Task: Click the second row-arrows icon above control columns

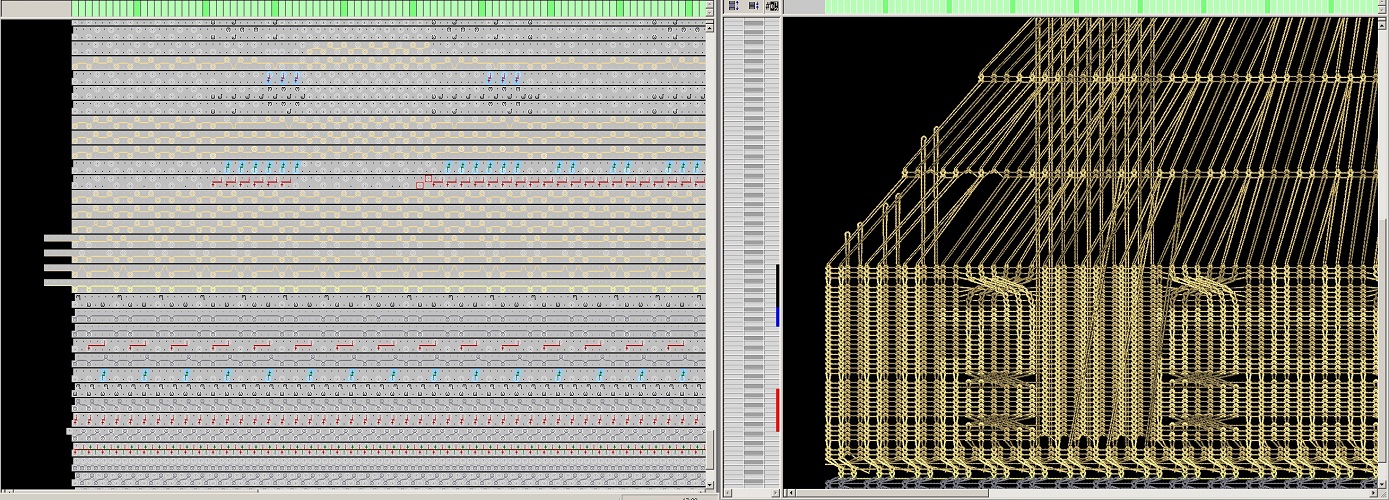Action: tap(752, 6)
